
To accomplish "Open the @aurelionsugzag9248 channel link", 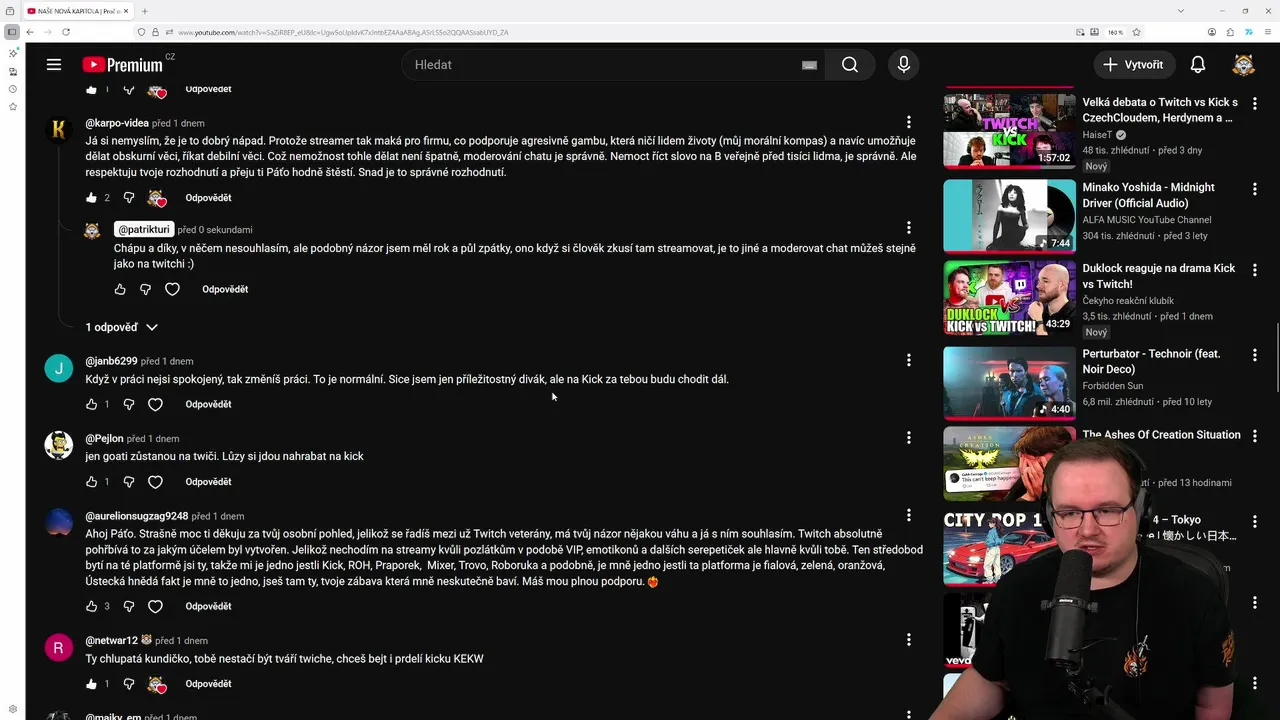I will [137, 516].
